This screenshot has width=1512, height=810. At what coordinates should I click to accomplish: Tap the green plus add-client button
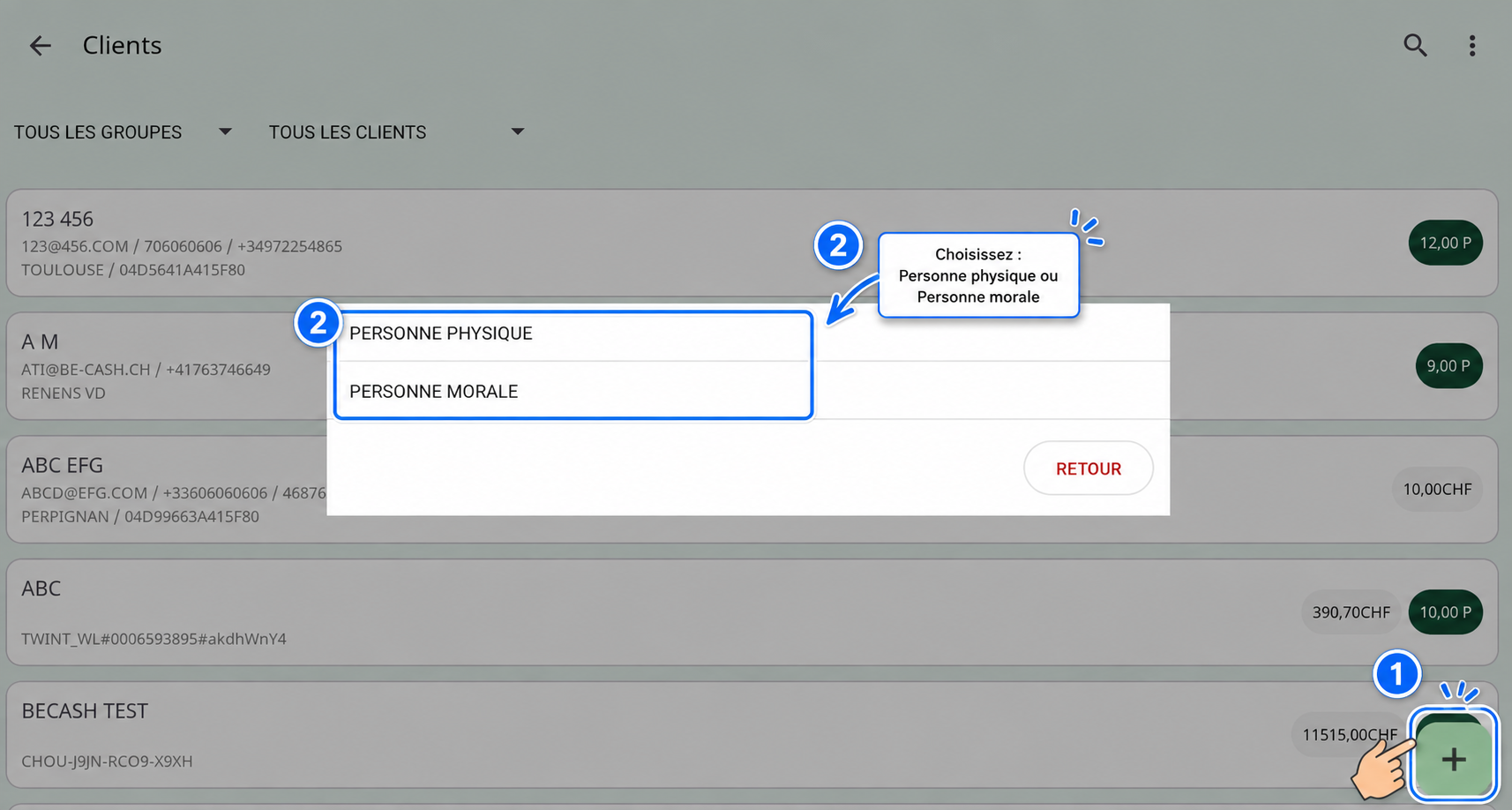(x=1453, y=759)
